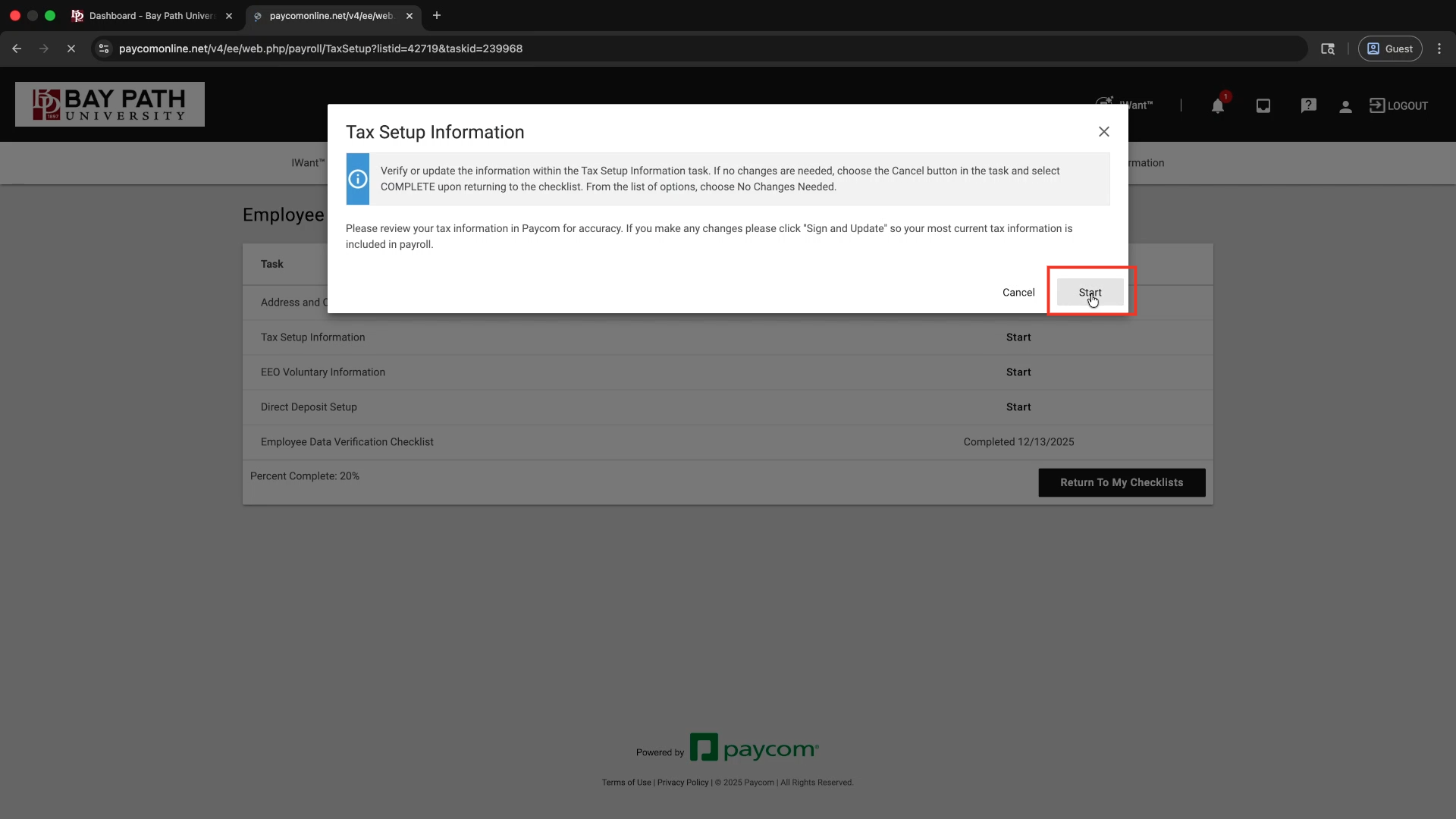Open the Guest profile menu
Screen dimensions: 1456x819
[1389, 49]
